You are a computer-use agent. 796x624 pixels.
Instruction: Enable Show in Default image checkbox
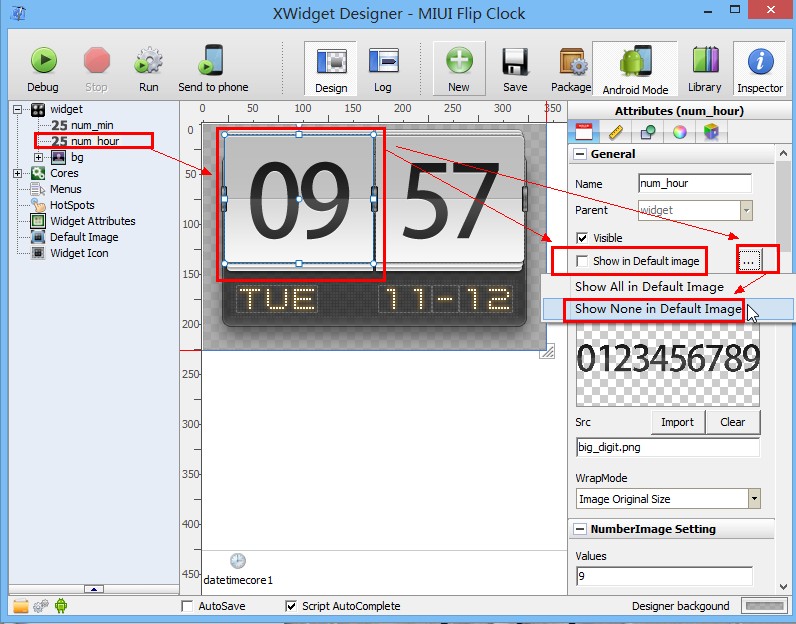pos(582,261)
